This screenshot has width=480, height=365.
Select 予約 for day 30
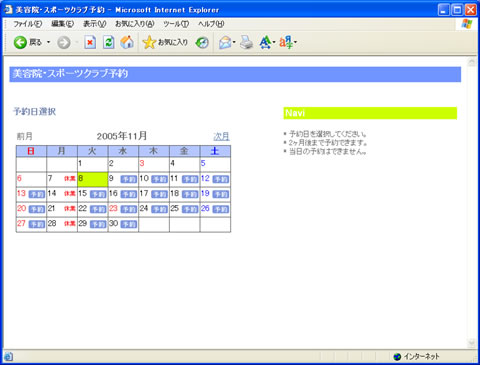pos(129,224)
